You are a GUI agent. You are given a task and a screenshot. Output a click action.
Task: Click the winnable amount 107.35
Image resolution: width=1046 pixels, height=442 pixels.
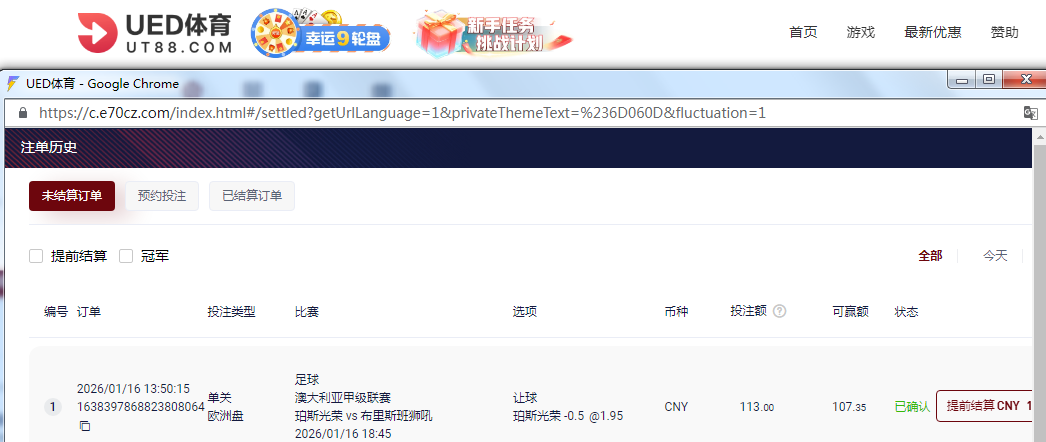(x=851, y=407)
